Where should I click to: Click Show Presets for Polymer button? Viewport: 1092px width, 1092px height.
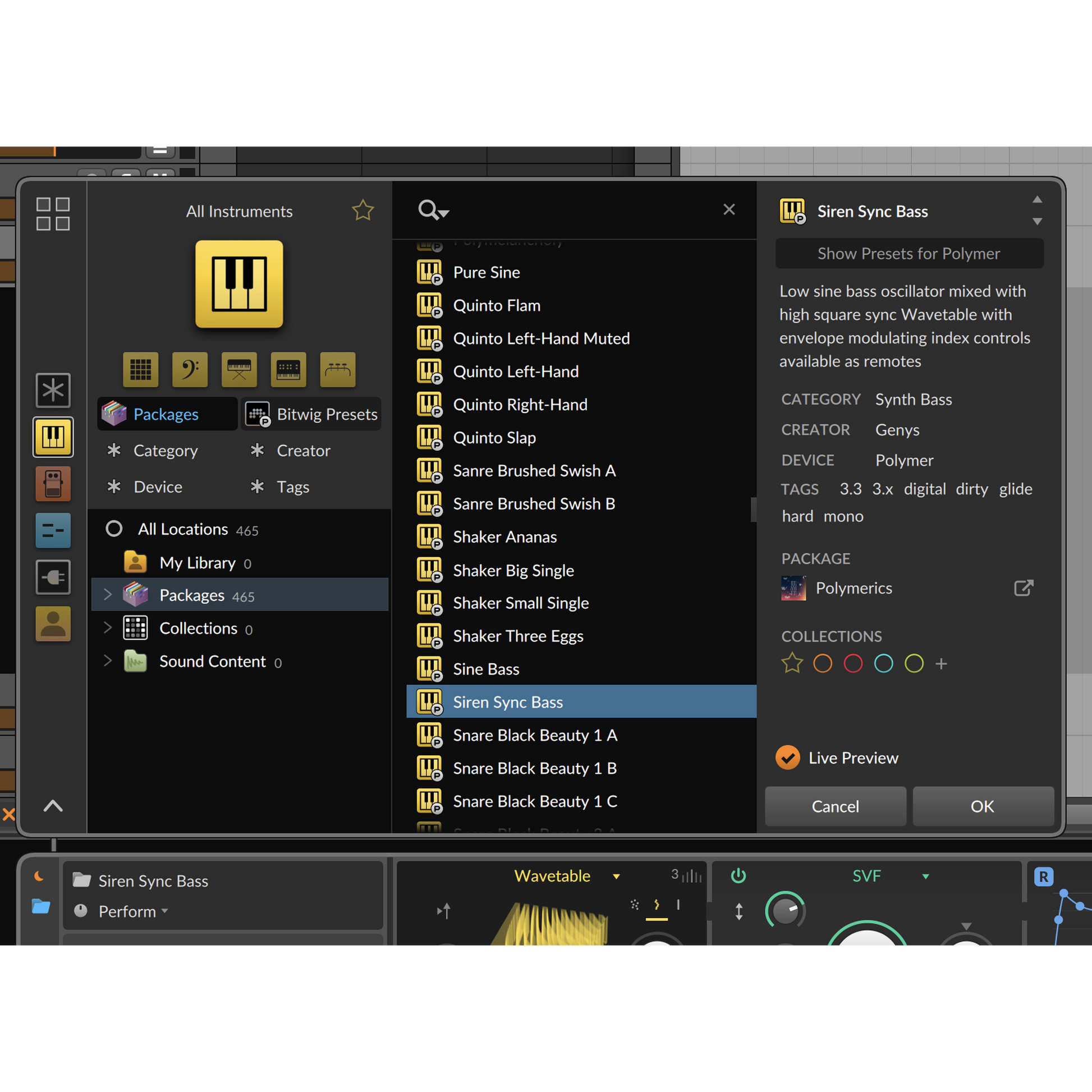909,254
